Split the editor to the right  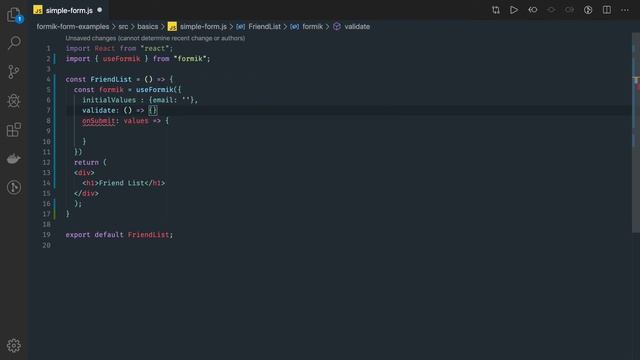coord(607,10)
